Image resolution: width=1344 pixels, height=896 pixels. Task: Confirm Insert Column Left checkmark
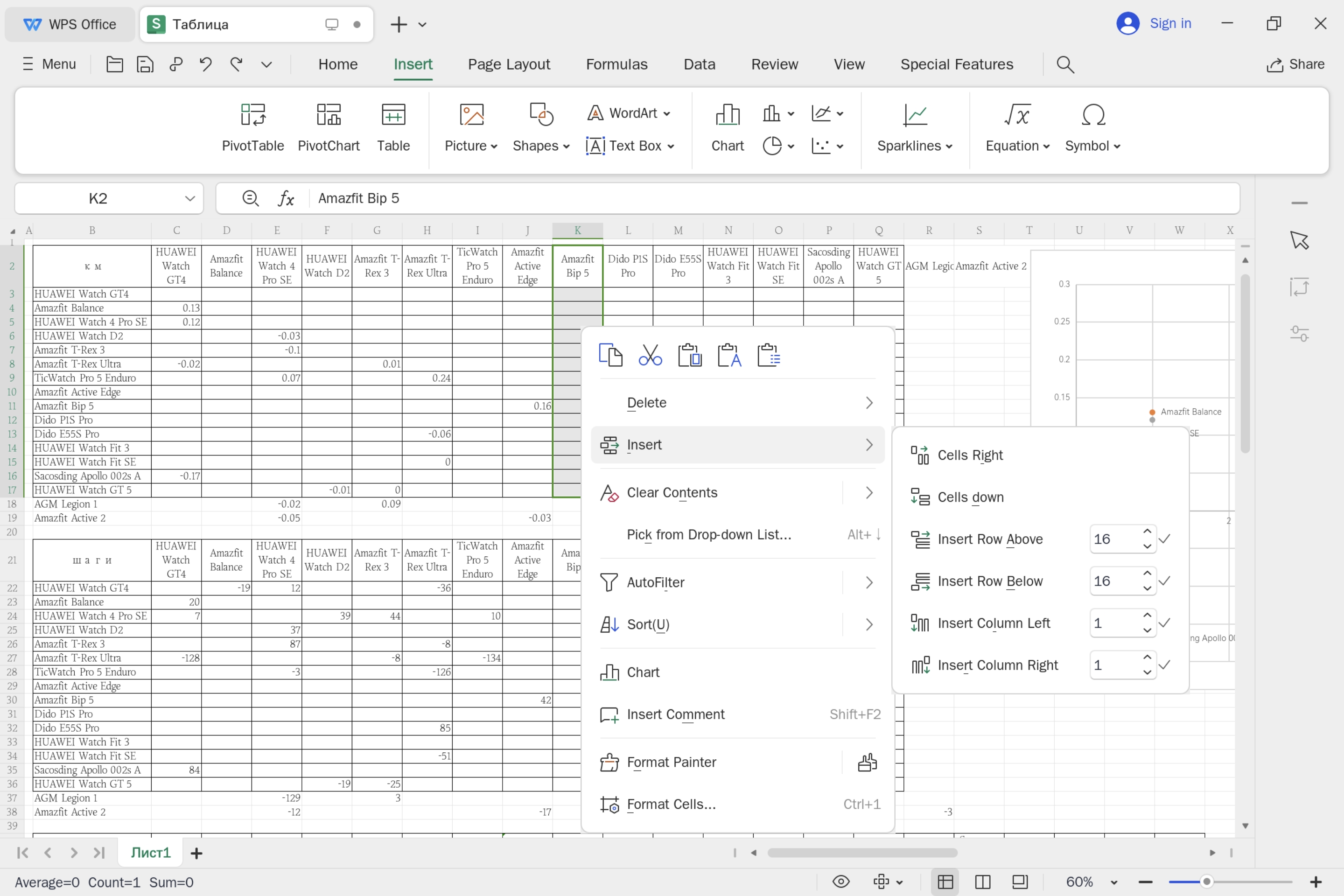[x=1165, y=623]
